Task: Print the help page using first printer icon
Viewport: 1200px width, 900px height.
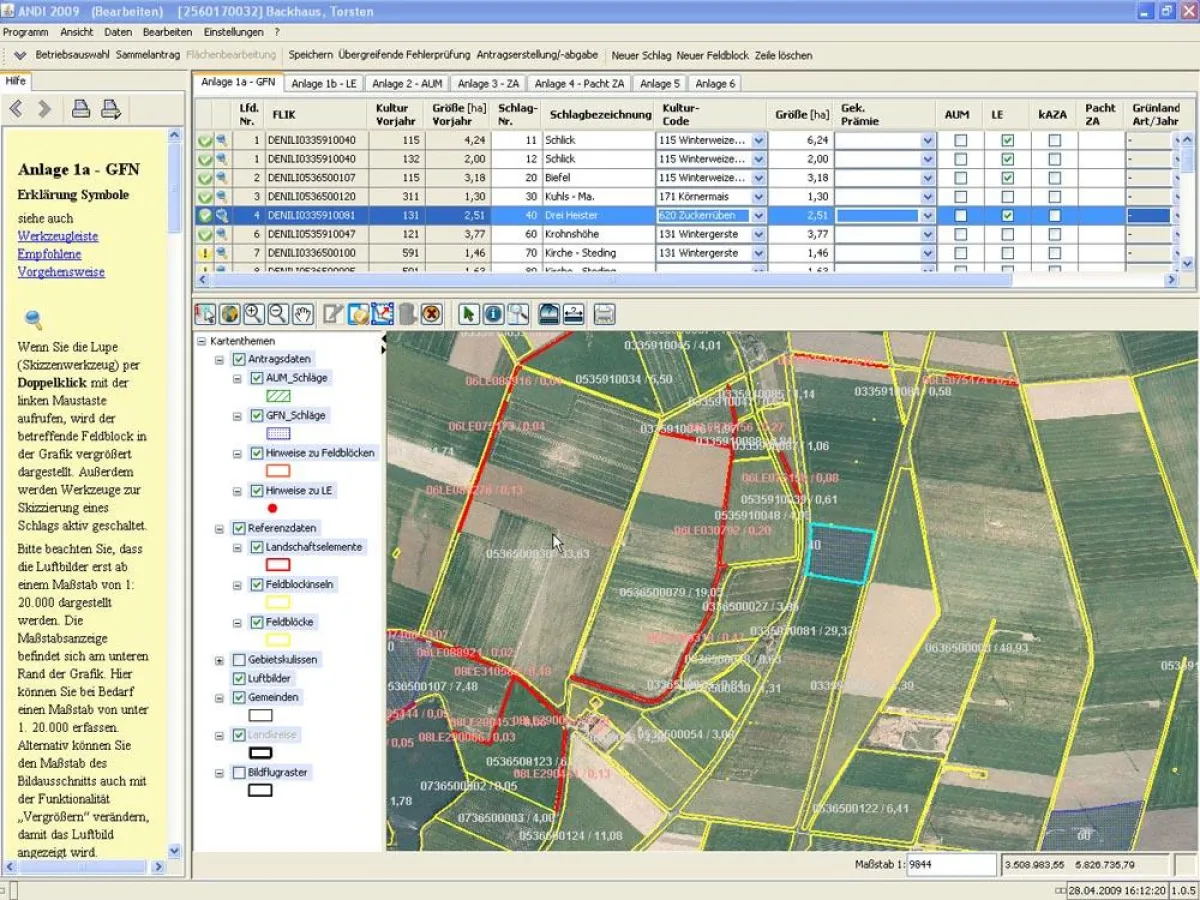Action: 81,109
